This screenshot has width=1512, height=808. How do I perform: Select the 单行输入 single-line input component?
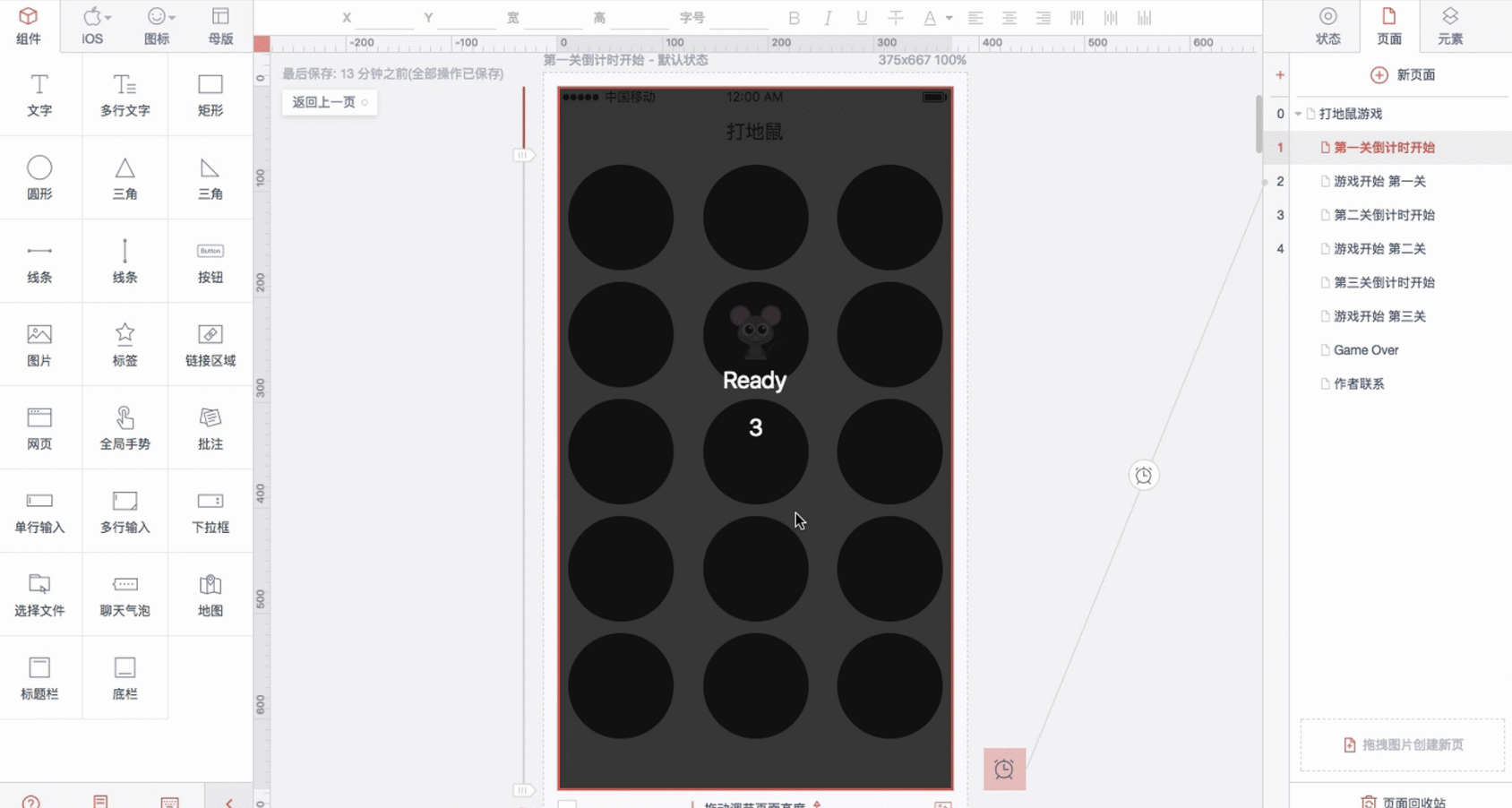[39, 511]
